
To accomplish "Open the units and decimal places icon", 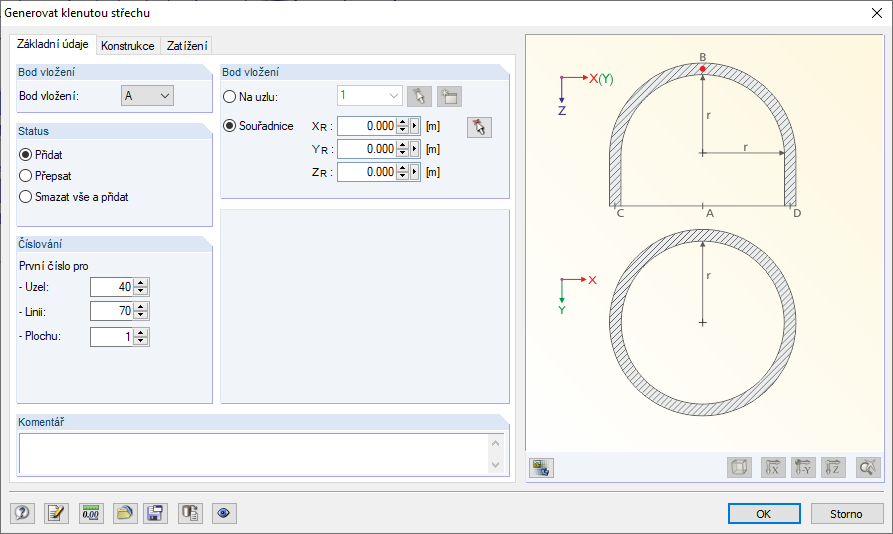I will [x=91, y=513].
